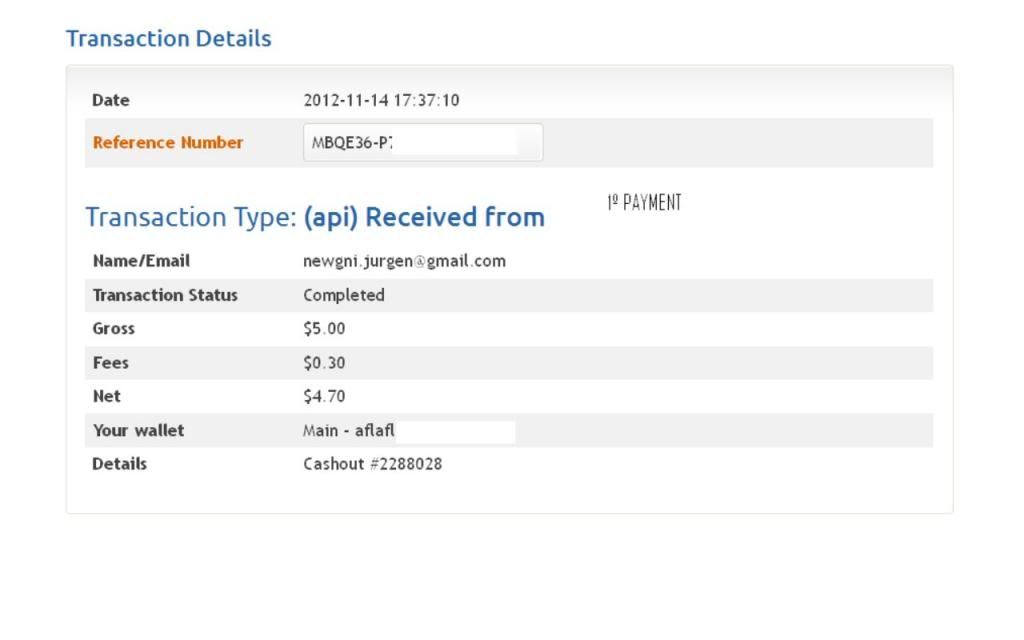The width and height of the screenshot is (1024, 640).
Task: Click the date value 2012-11-14 17:37:10
Action: (381, 100)
